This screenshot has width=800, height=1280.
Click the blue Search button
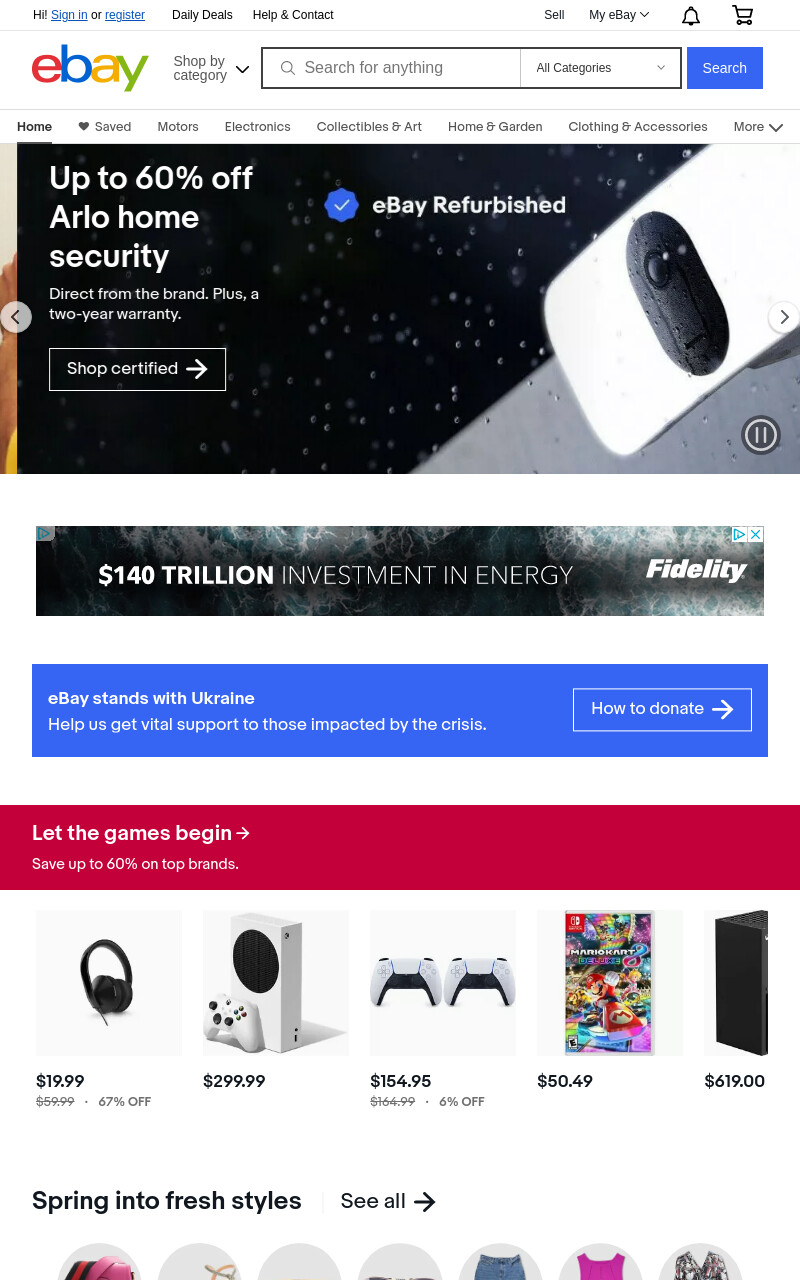(725, 68)
